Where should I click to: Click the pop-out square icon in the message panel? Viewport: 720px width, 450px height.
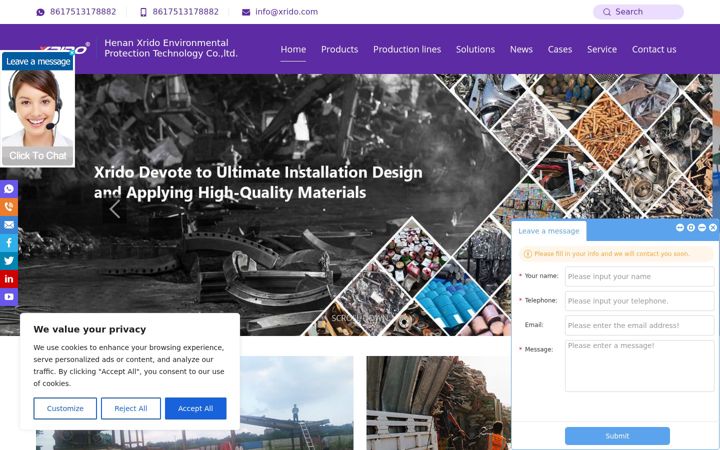691,227
